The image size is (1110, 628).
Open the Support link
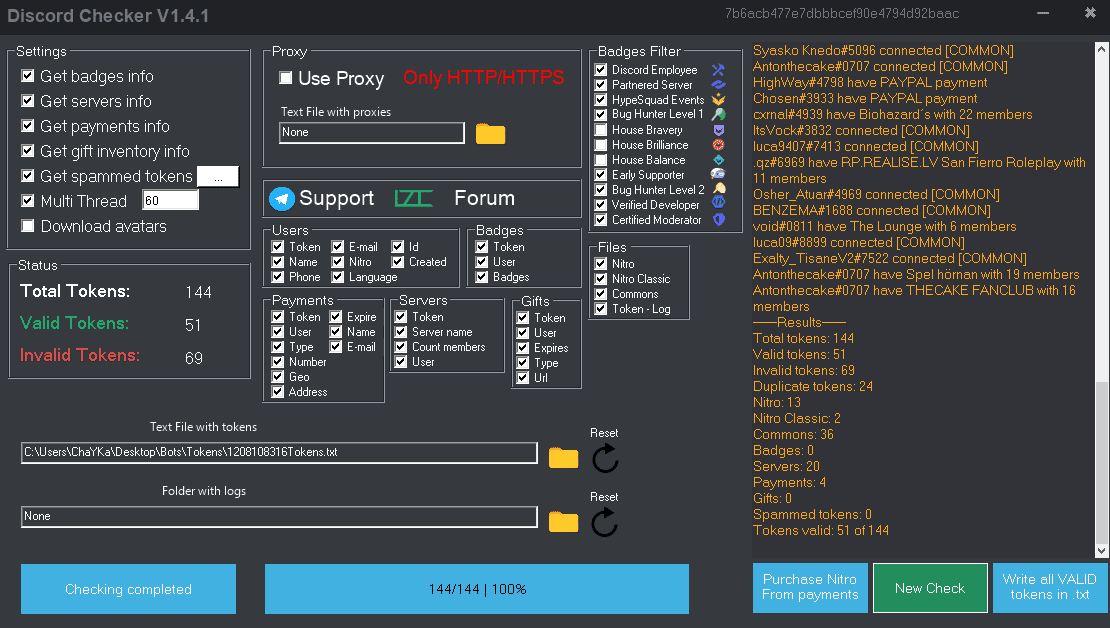(336, 198)
